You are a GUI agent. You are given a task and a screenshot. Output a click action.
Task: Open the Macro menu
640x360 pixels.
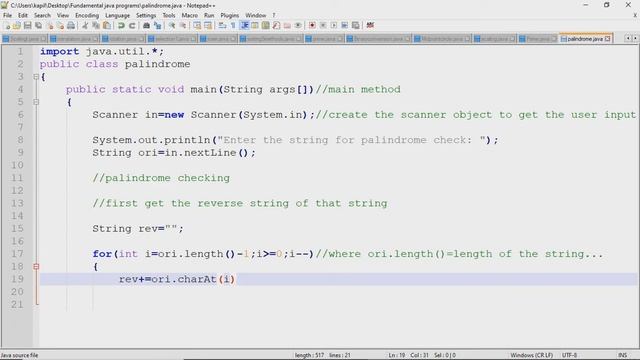coord(190,15)
